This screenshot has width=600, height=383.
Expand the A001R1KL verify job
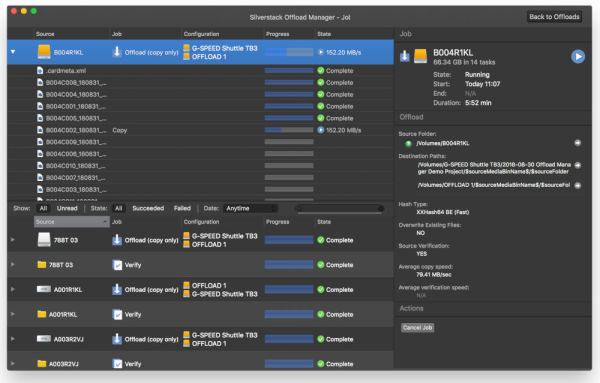click(13, 314)
